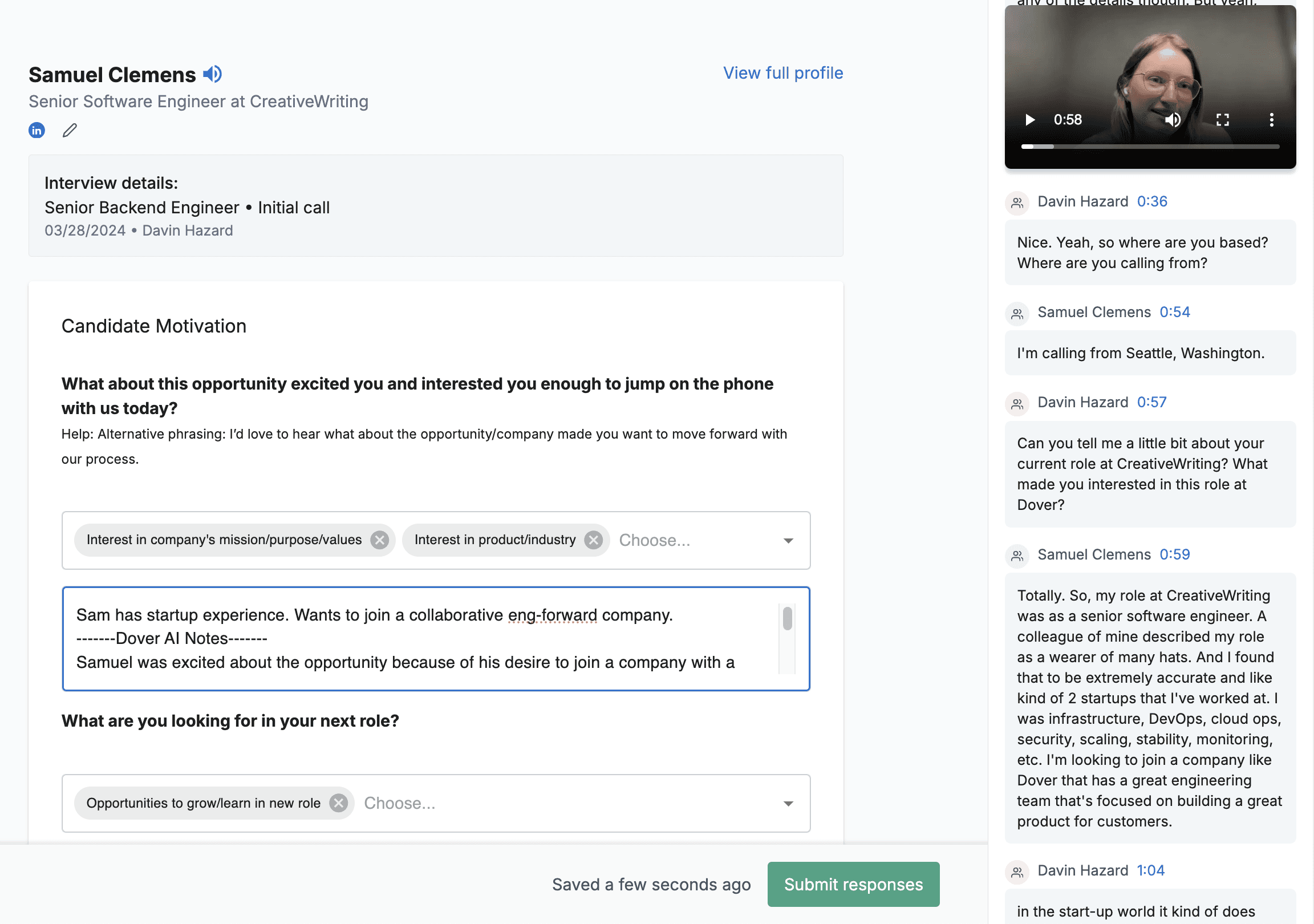Mute the video volume icon
Viewport: 1314px width, 924px height.
point(1173,120)
